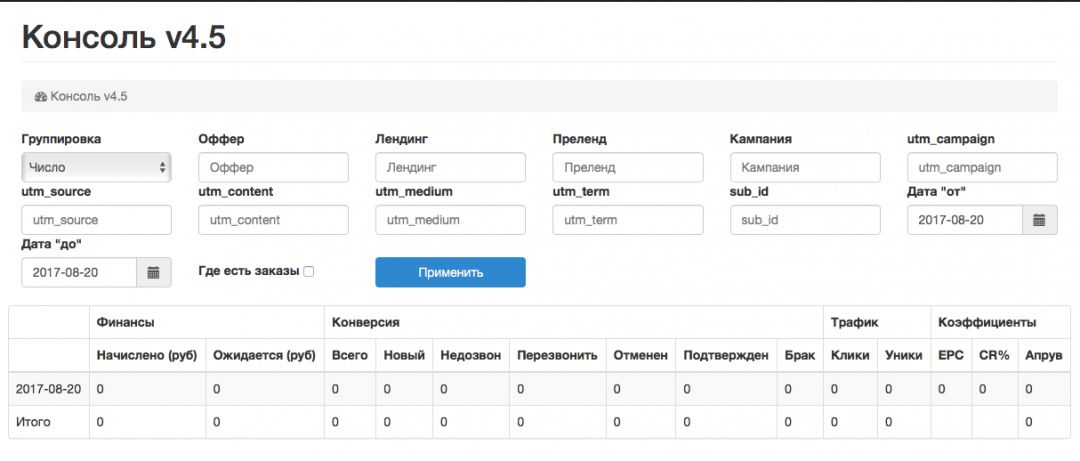Screen dimensions: 1080x461
Task: Toggle the Где есть заказы checkbox
Action: pos(309,272)
